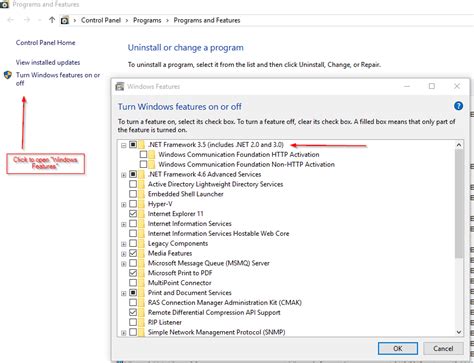
Task: Expand Legacy Components node
Action: tap(124, 244)
